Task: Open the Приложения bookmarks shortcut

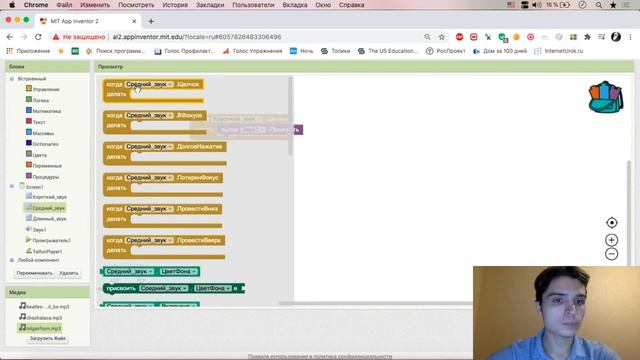Action: coord(28,51)
